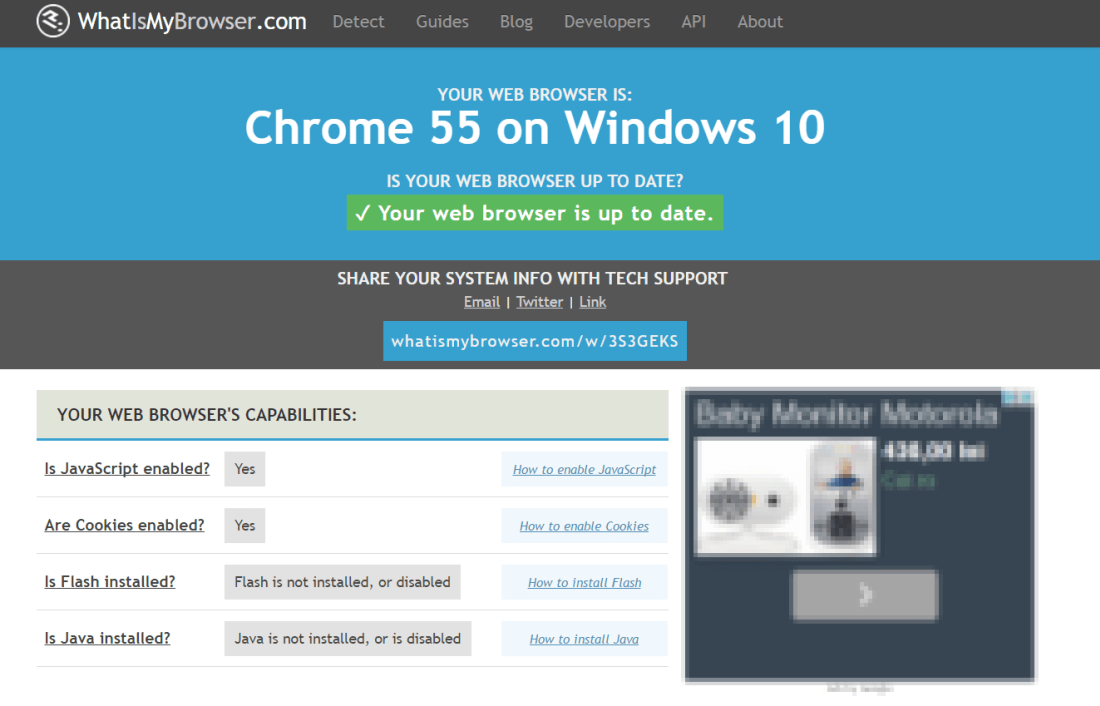The width and height of the screenshot is (1100, 706).
Task: Click the JavaScript 'Yes' status value
Action: tap(245, 469)
